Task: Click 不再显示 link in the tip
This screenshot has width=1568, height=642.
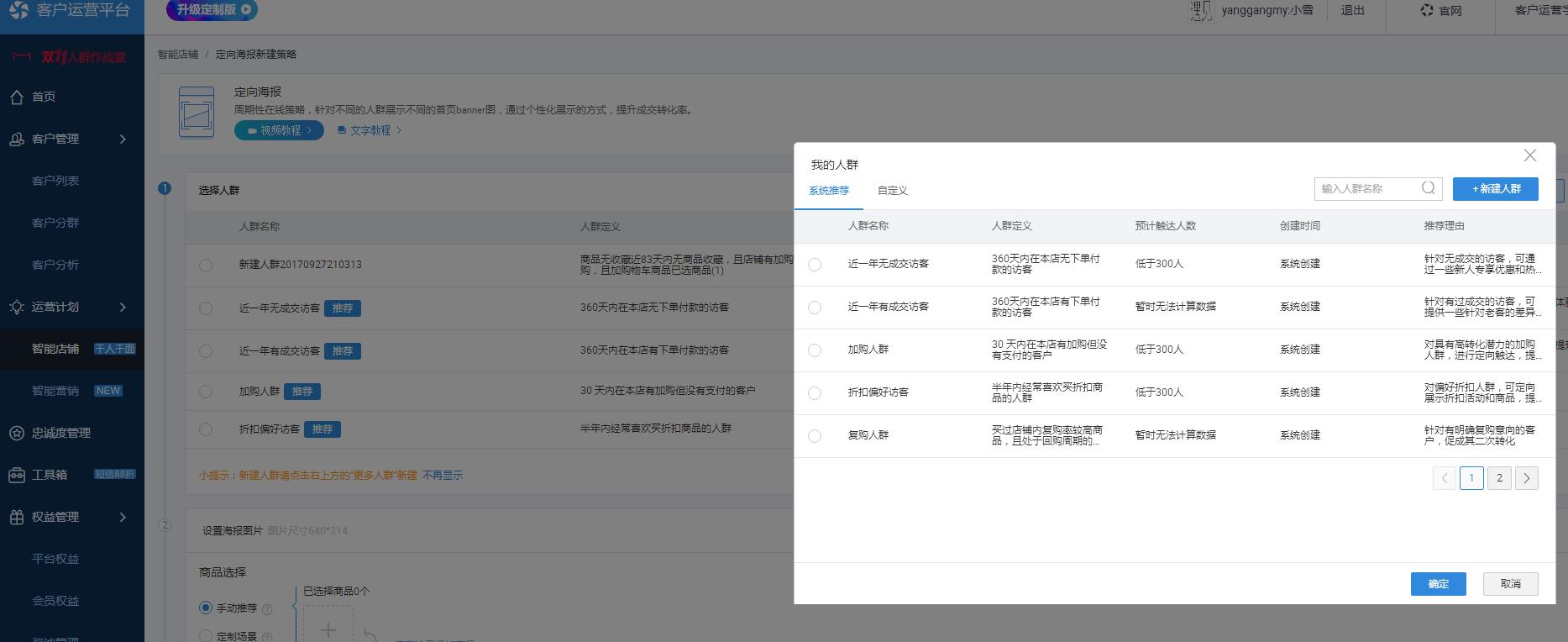Action: [443, 475]
